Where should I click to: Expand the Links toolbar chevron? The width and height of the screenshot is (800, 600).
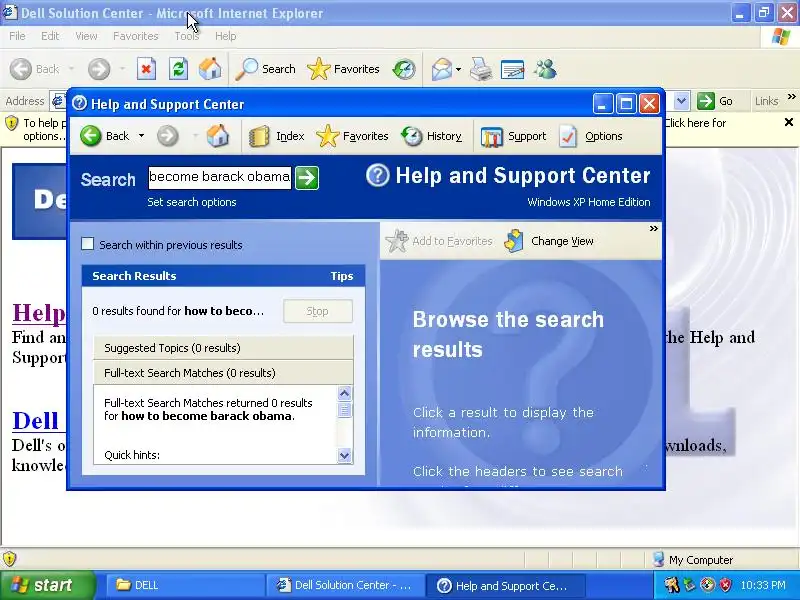[x=791, y=96]
